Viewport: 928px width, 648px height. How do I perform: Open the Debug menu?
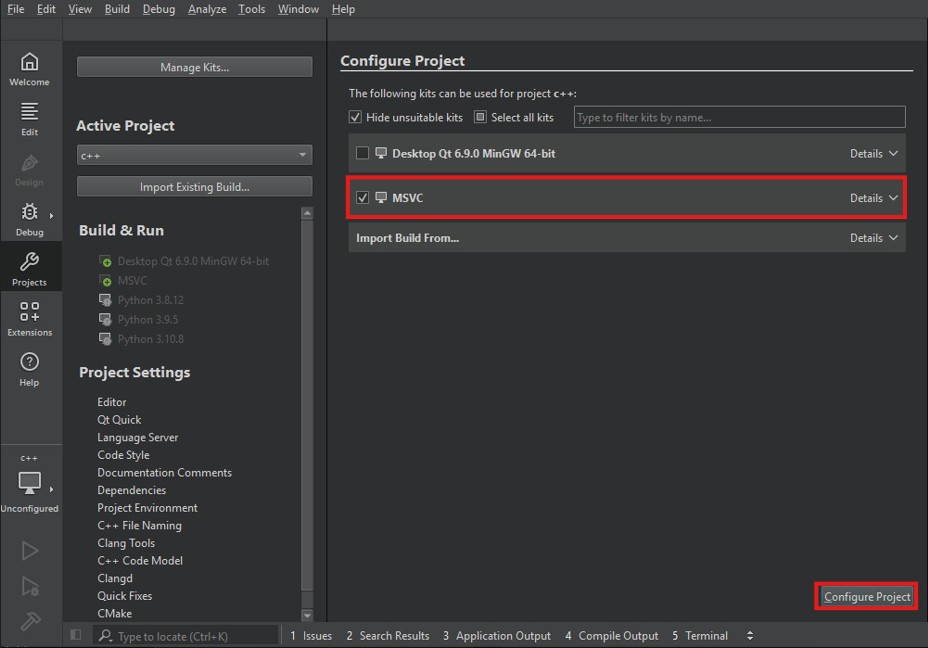click(x=159, y=9)
